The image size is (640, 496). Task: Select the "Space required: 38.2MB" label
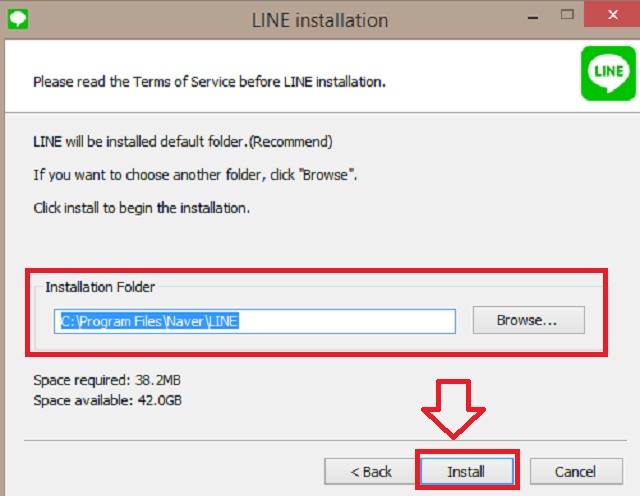pyautogui.click(x=107, y=381)
